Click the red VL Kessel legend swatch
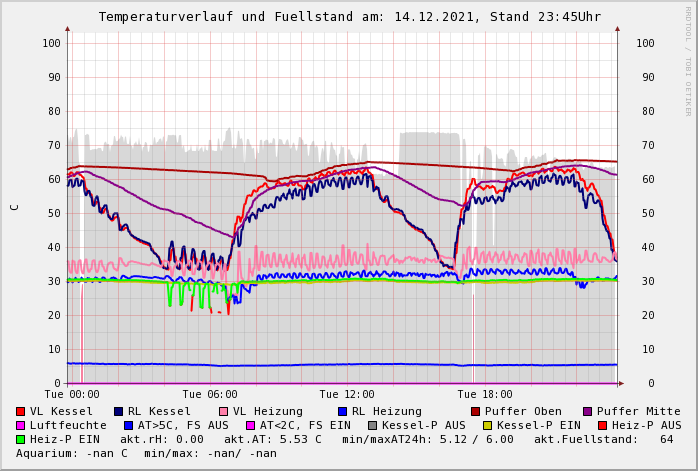The width and height of the screenshot is (698, 471). pyautogui.click(x=21, y=412)
